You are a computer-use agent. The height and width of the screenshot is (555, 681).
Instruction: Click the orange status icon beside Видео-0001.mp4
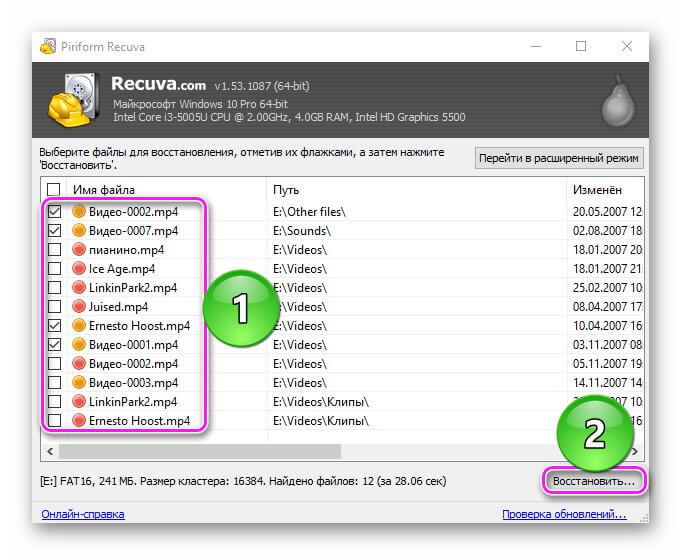79,344
